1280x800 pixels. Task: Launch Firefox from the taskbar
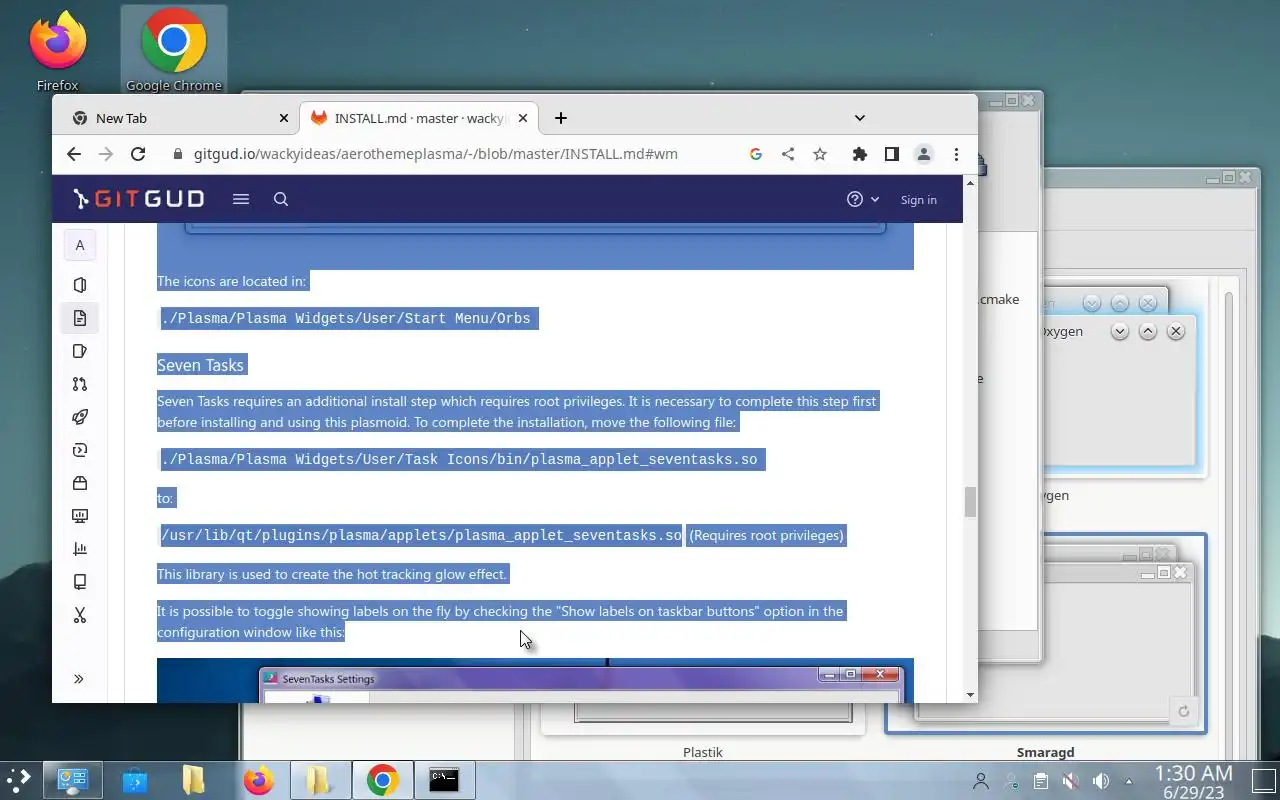[x=258, y=780]
